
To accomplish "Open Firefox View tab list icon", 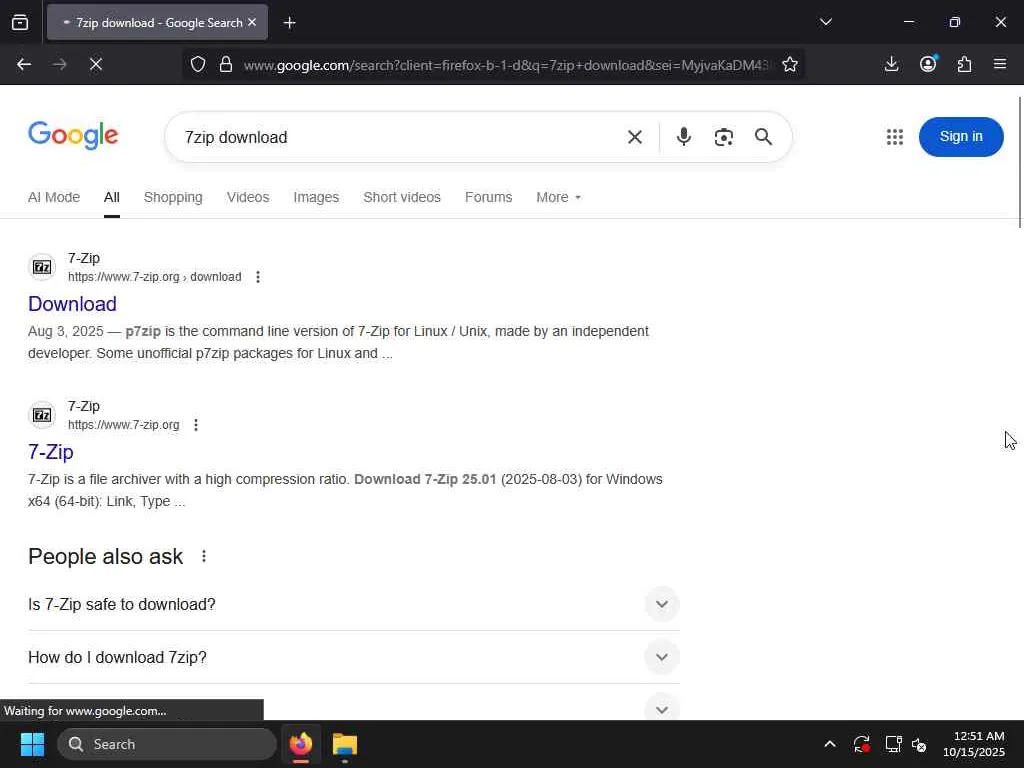I will click(20, 22).
